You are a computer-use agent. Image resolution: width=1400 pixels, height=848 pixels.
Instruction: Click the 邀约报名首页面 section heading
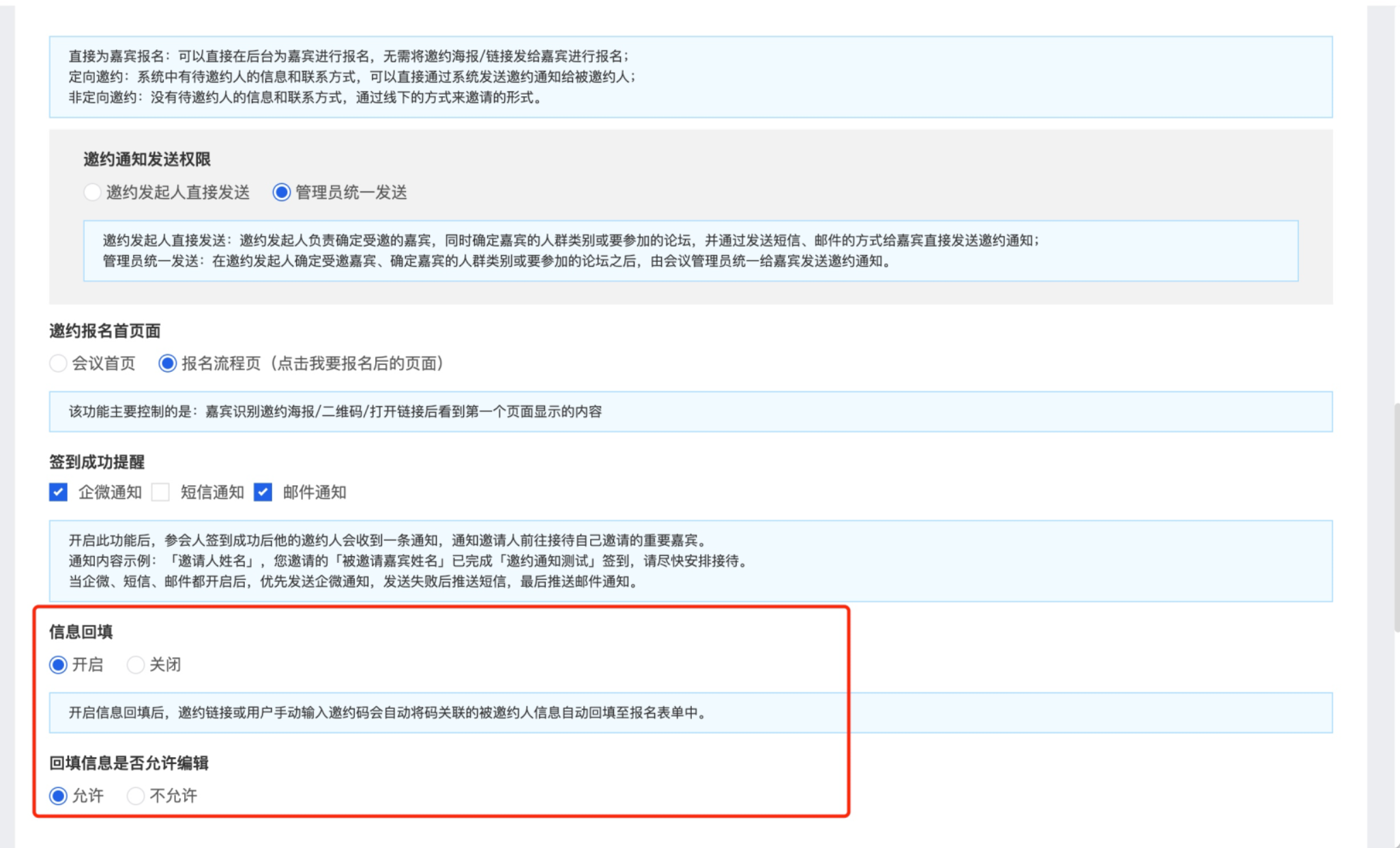[x=104, y=331]
